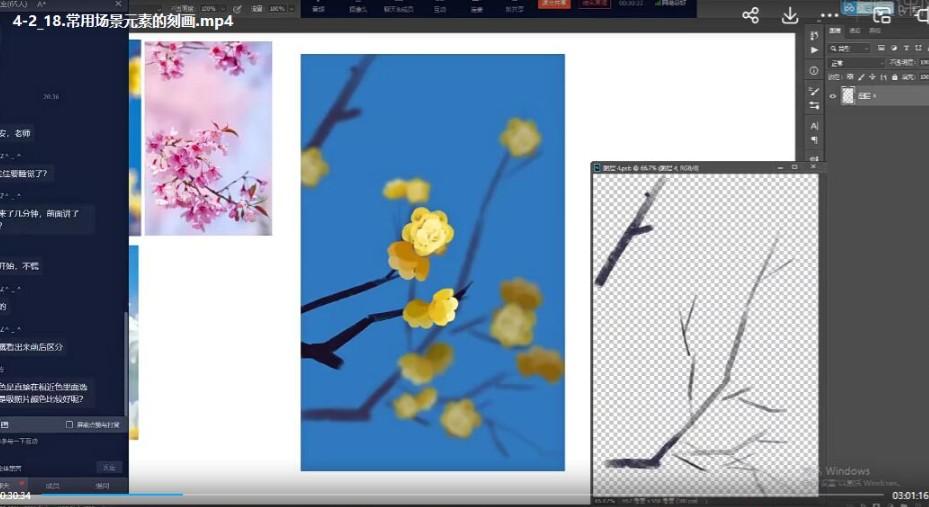Open the blend mode dropdown in Layers panel
The image size is (929, 507).
[x=856, y=62]
